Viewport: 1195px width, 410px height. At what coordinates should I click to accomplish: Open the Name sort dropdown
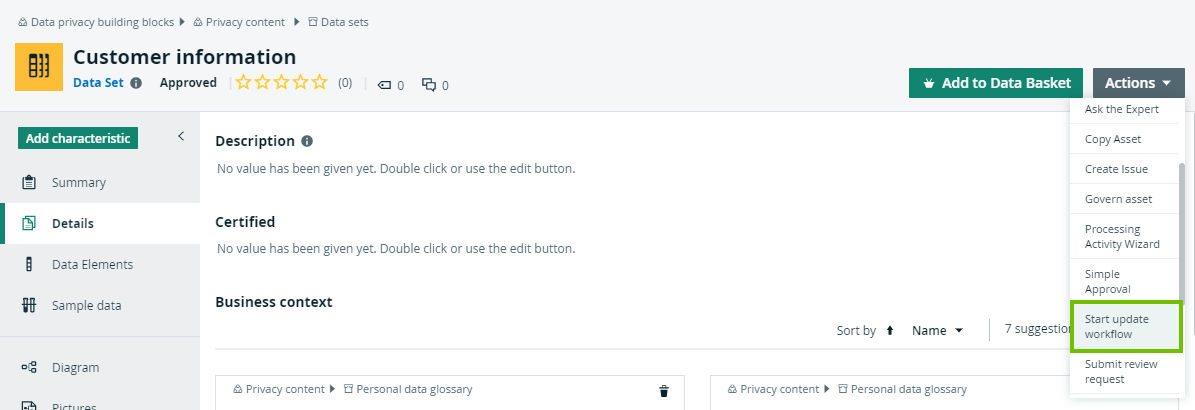pyautogui.click(x=937, y=330)
